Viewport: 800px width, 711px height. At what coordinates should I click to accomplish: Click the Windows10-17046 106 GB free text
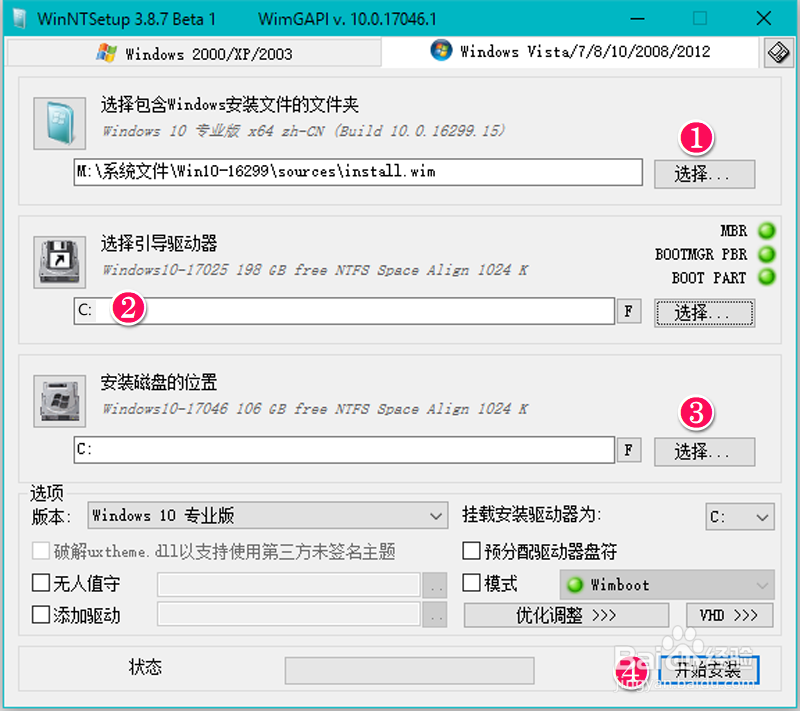315,409
